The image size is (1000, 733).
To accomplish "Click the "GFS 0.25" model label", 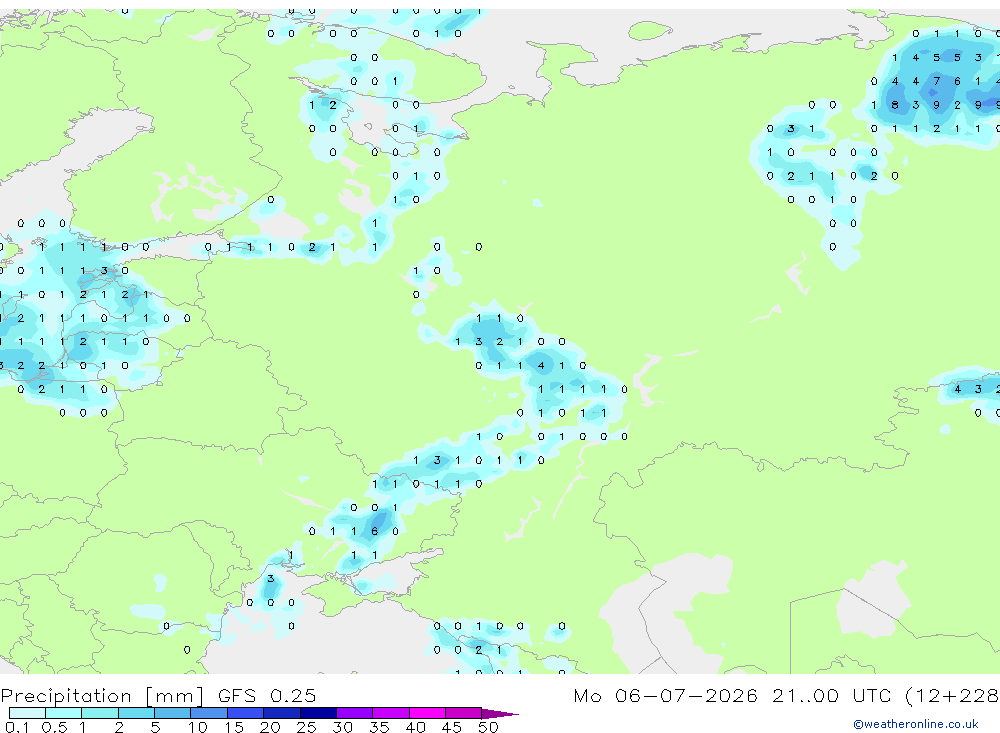I will click(267, 695).
